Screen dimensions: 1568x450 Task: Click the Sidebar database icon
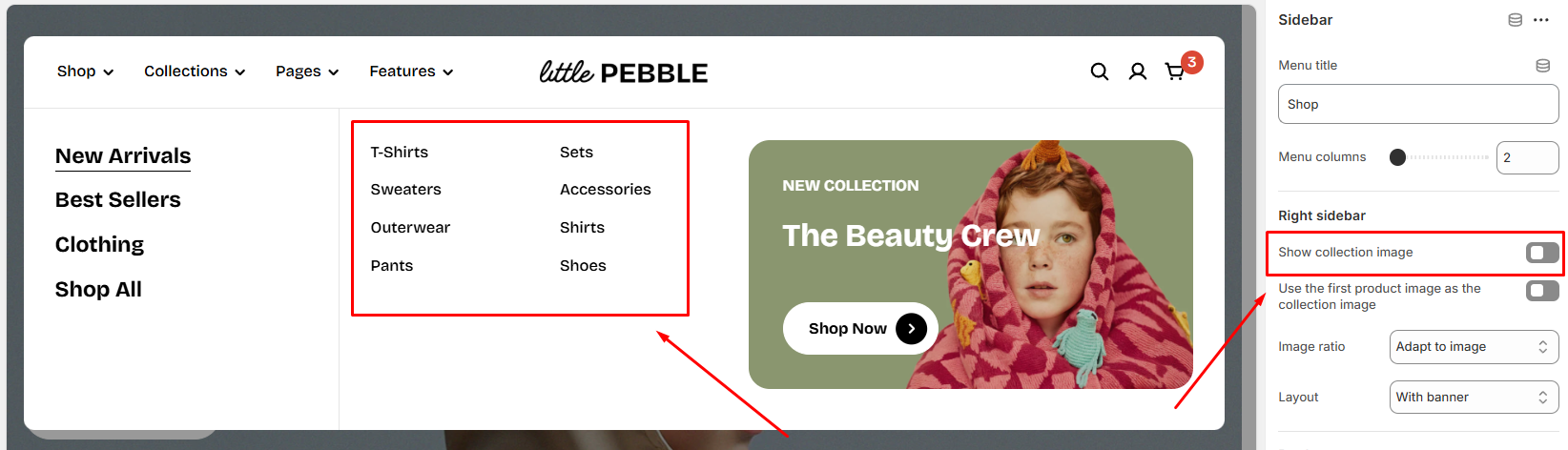click(x=1515, y=20)
